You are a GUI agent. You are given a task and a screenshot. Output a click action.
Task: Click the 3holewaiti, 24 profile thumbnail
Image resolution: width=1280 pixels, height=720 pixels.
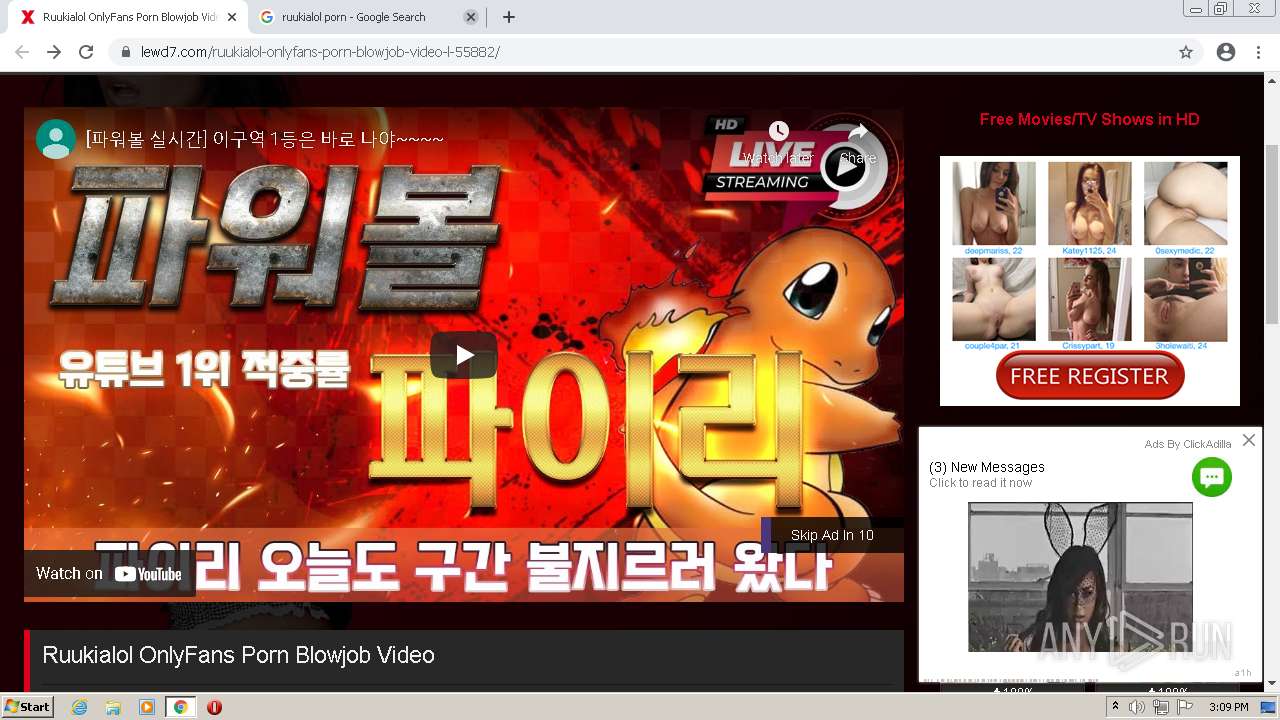[x=1185, y=299]
